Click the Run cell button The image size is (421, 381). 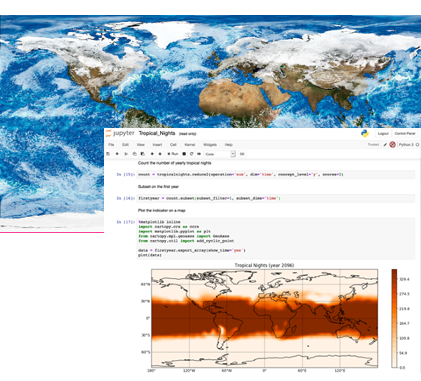[x=173, y=154]
